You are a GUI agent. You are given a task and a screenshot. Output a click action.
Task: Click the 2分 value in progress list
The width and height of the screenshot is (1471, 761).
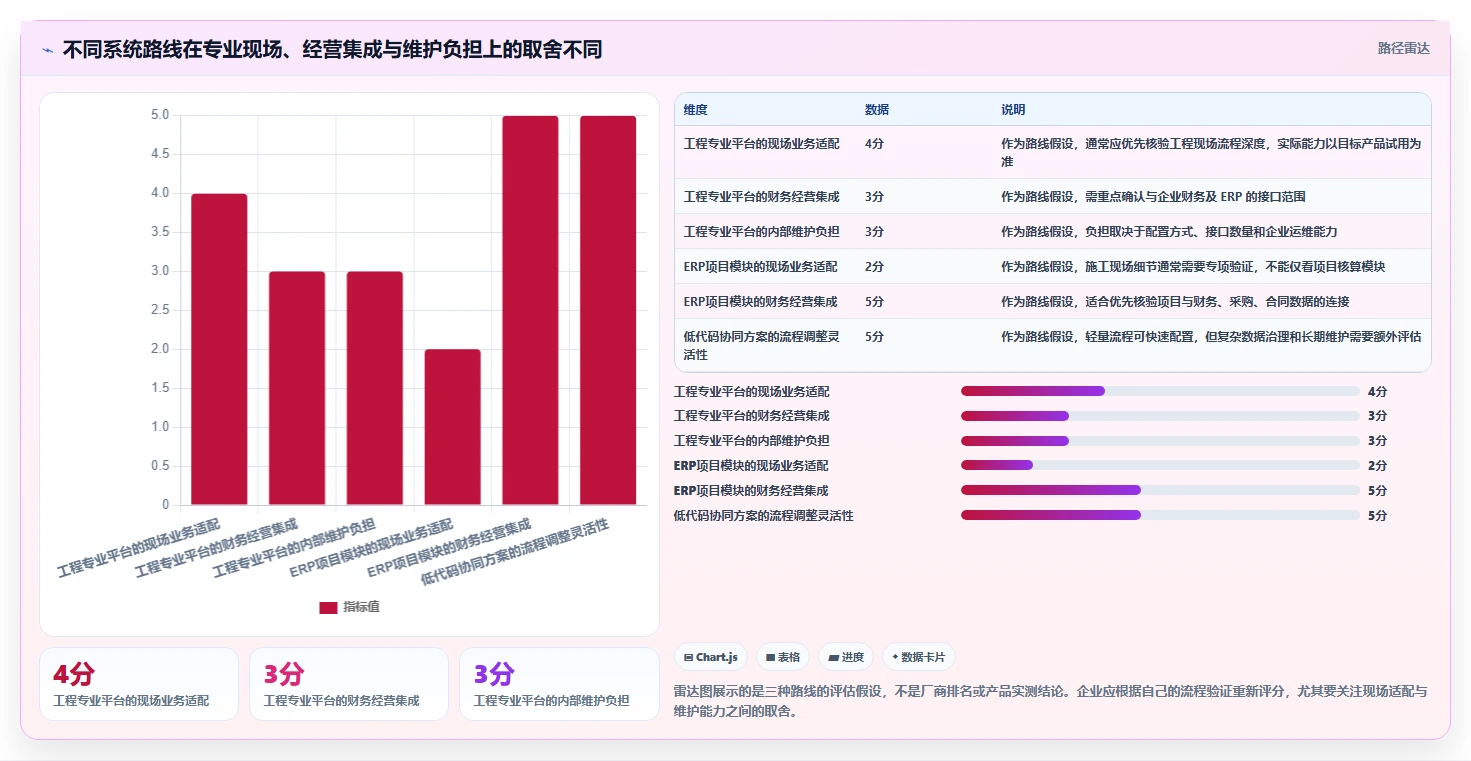coord(1377,465)
